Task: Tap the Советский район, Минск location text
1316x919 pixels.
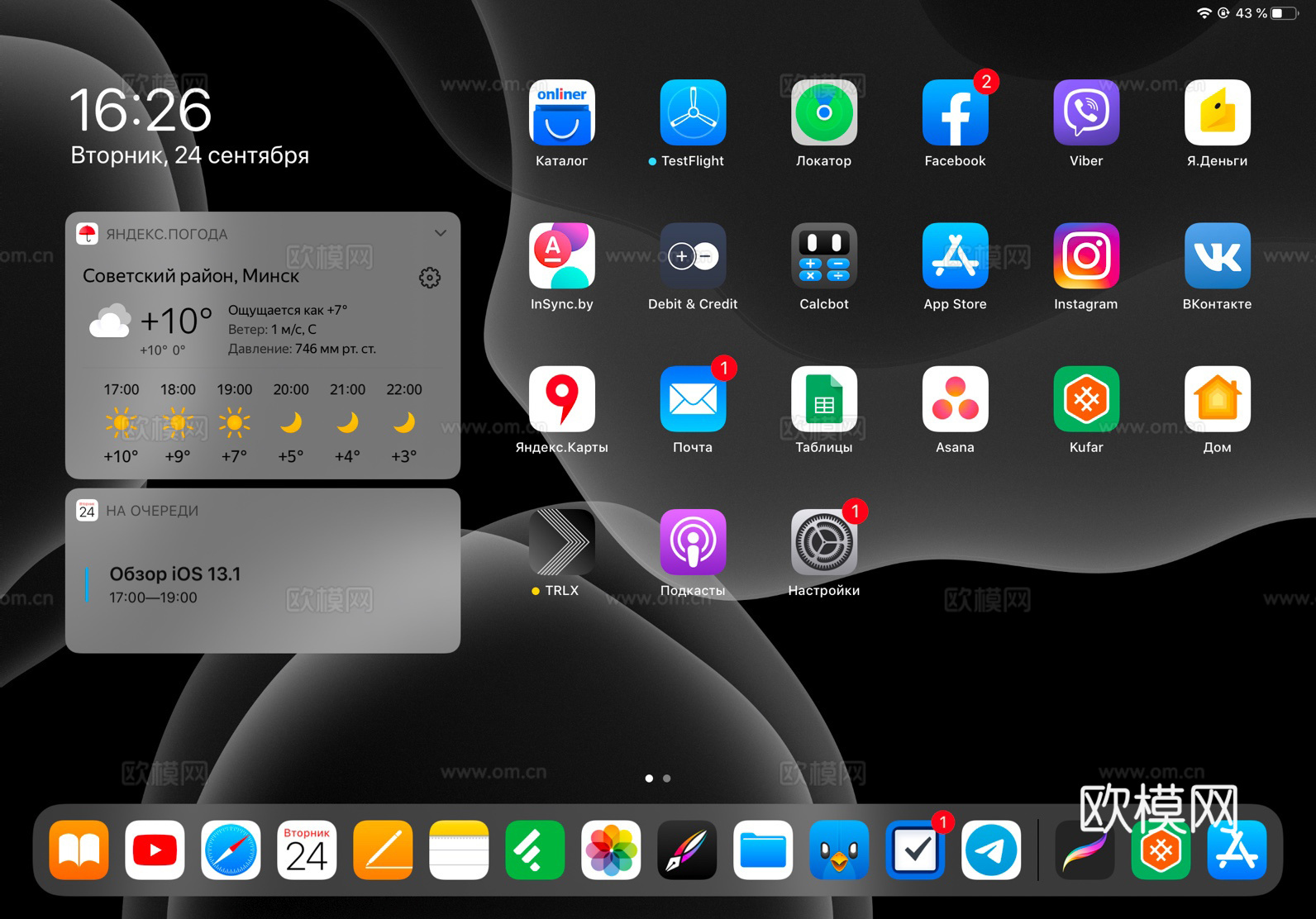Action: pos(191,276)
